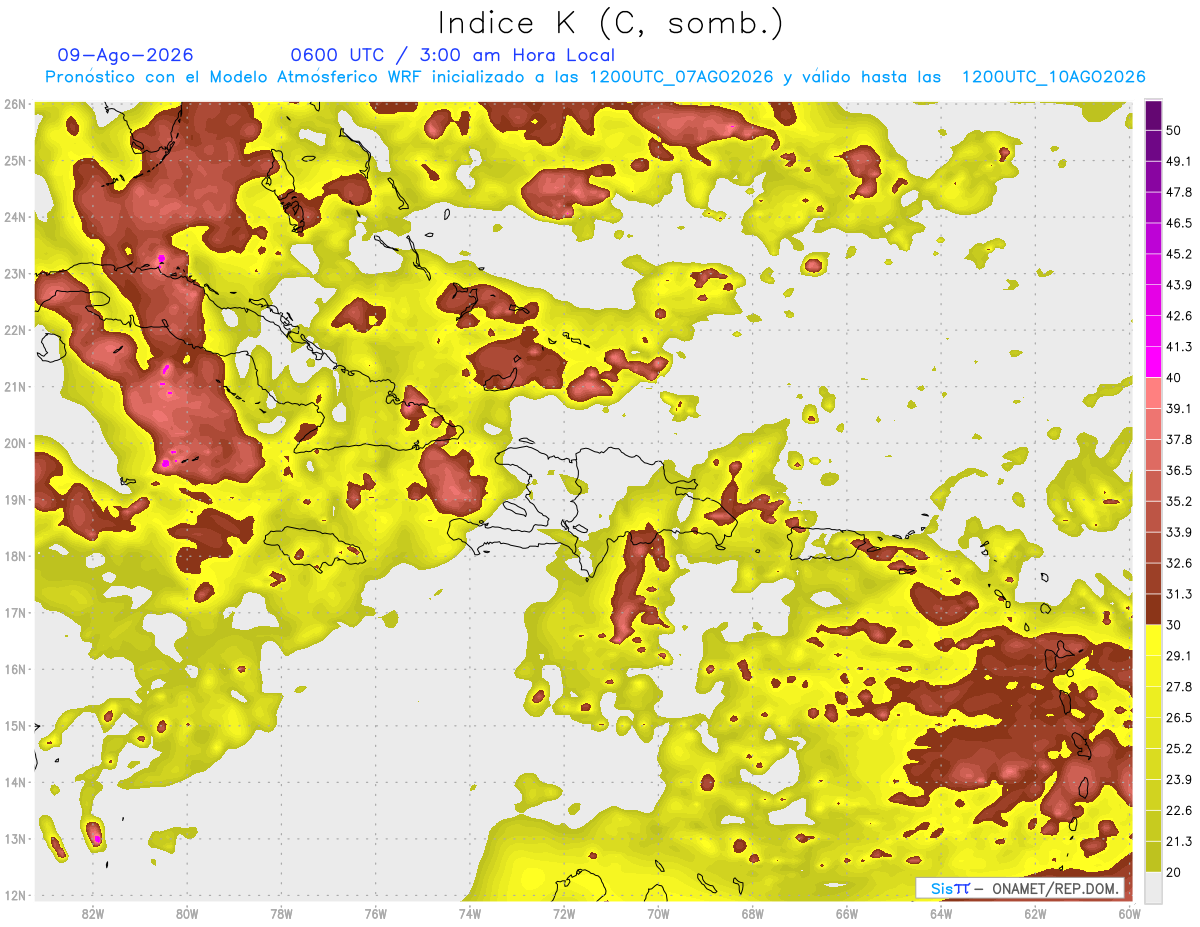
Task: Click the dark brown colorbar swatch between 30 and 31.3
Action: point(1153,609)
